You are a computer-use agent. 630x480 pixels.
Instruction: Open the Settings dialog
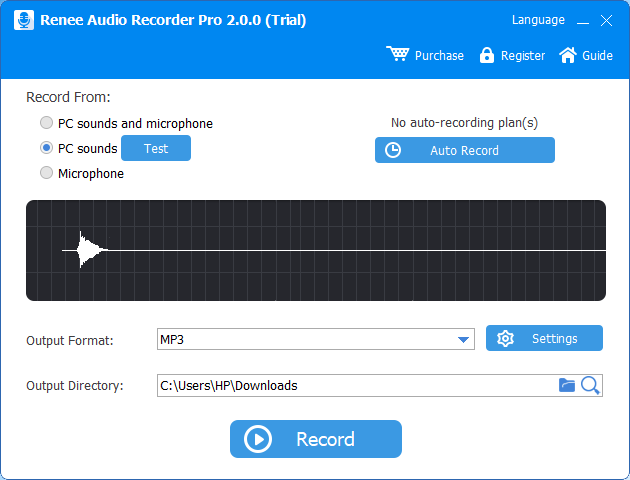[544, 338]
